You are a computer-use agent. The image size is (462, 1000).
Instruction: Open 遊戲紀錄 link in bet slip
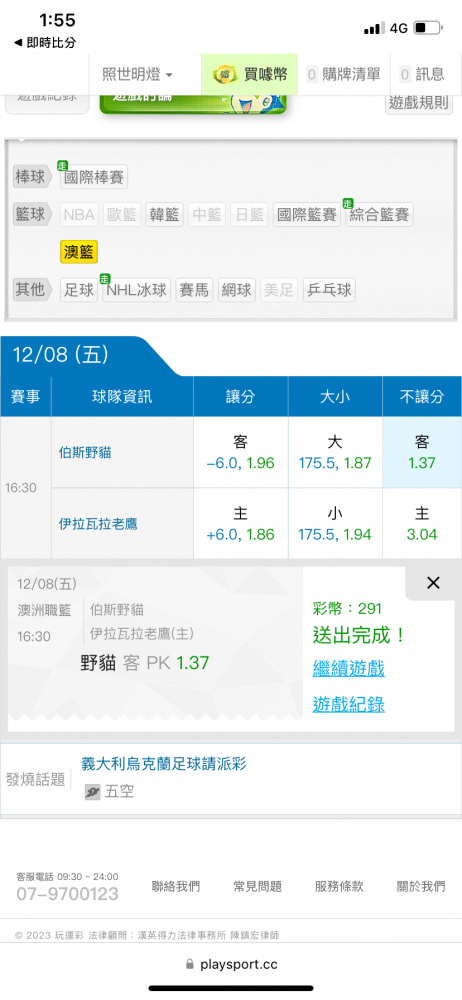pyautogui.click(x=348, y=704)
